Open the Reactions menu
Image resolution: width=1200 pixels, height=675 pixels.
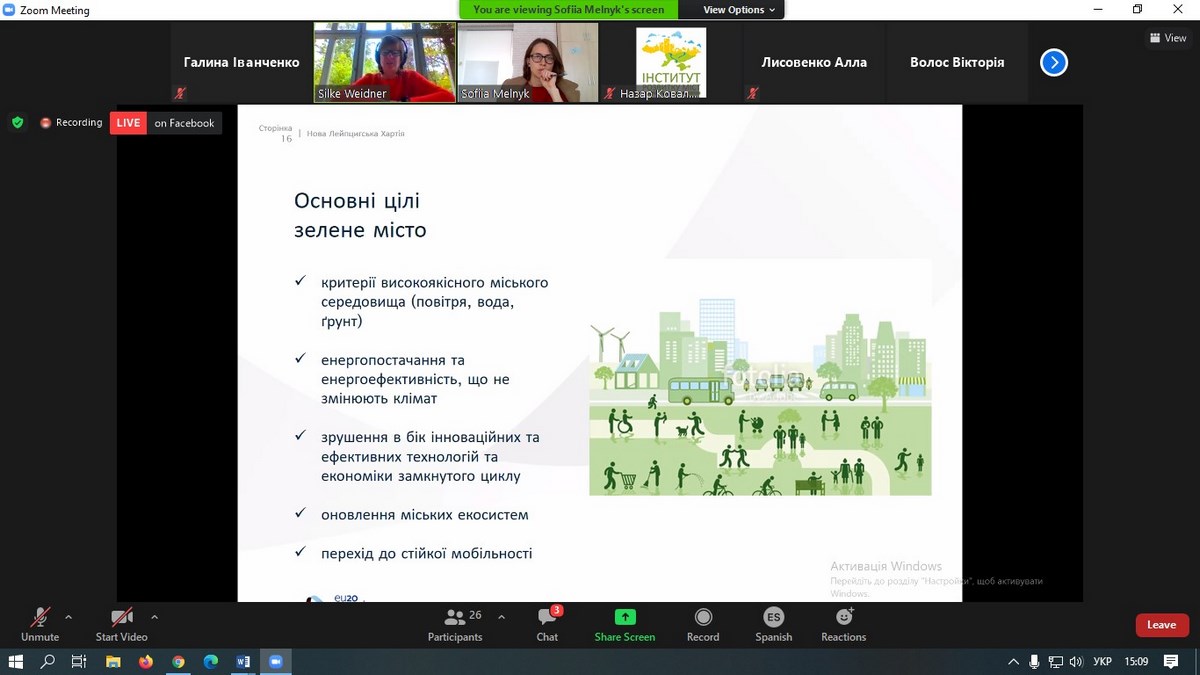[x=843, y=624]
